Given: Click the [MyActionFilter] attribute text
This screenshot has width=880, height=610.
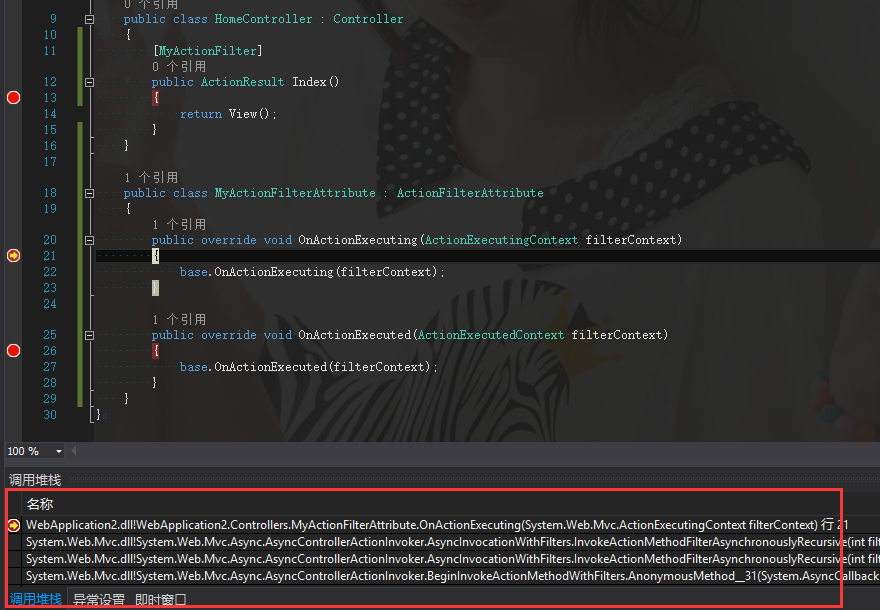Looking at the screenshot, I should [207, 51].
